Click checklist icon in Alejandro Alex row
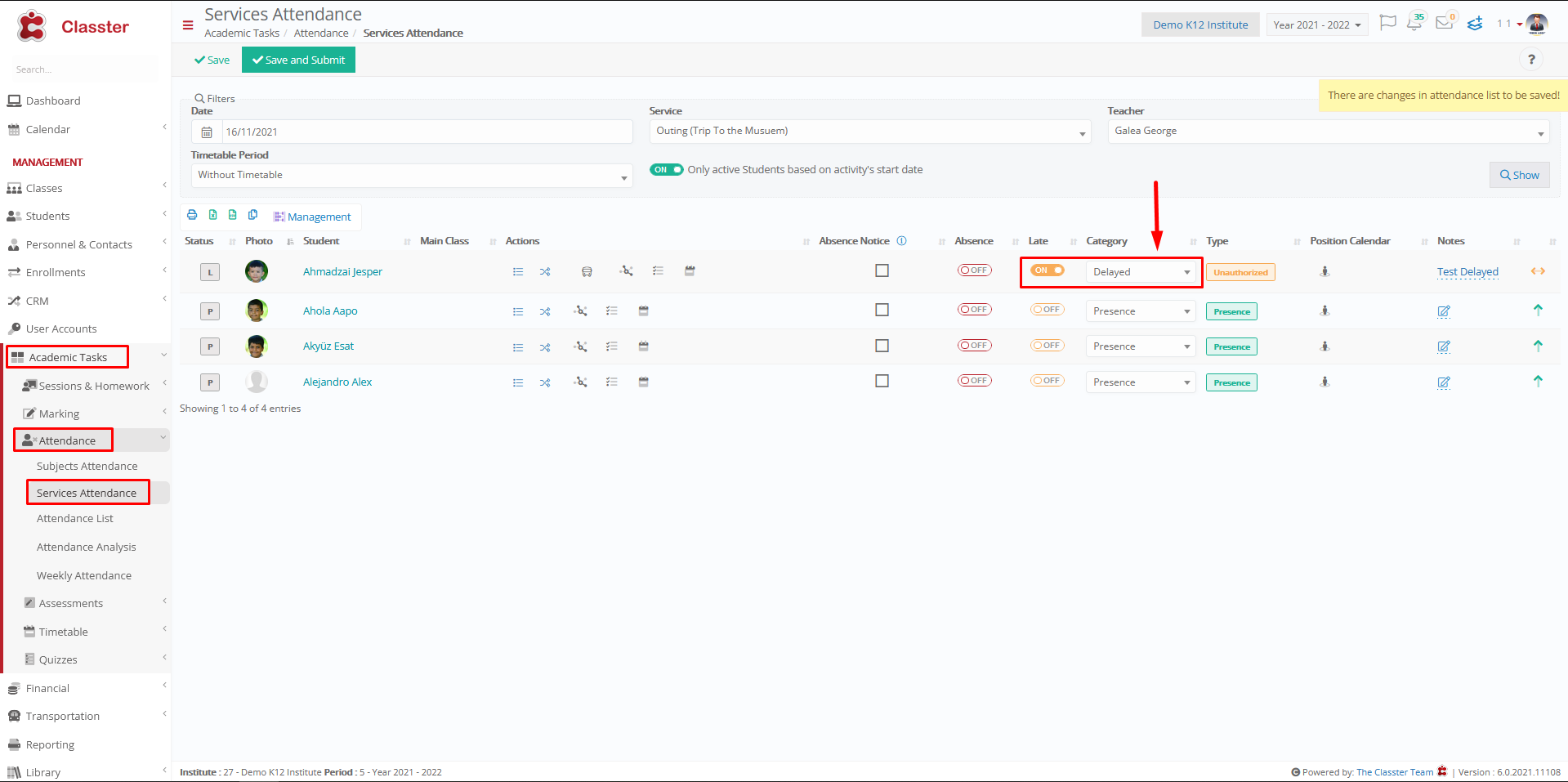 [611, 382]
